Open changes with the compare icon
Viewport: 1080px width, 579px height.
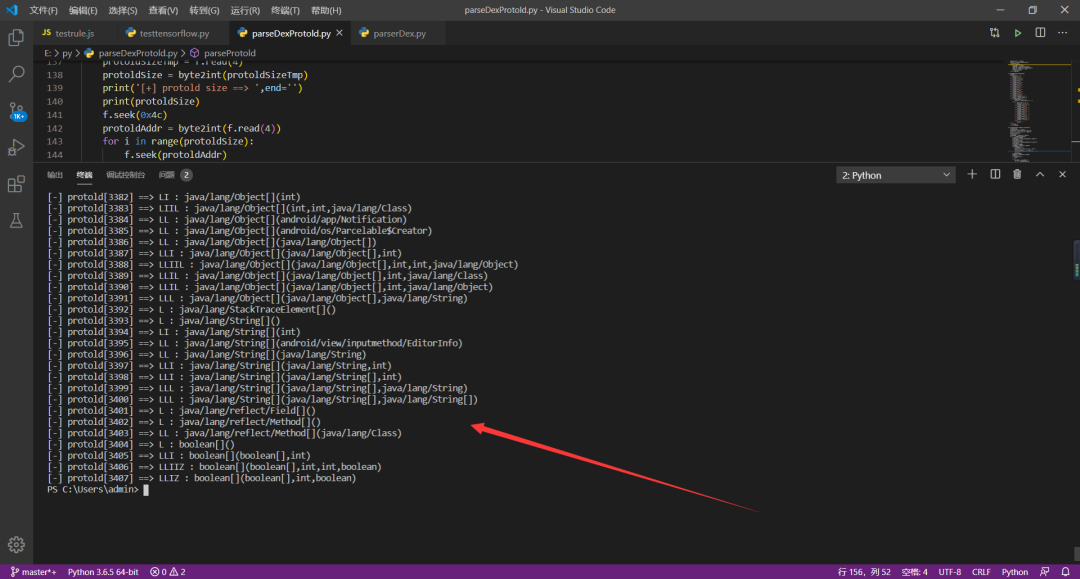point(995,33)
